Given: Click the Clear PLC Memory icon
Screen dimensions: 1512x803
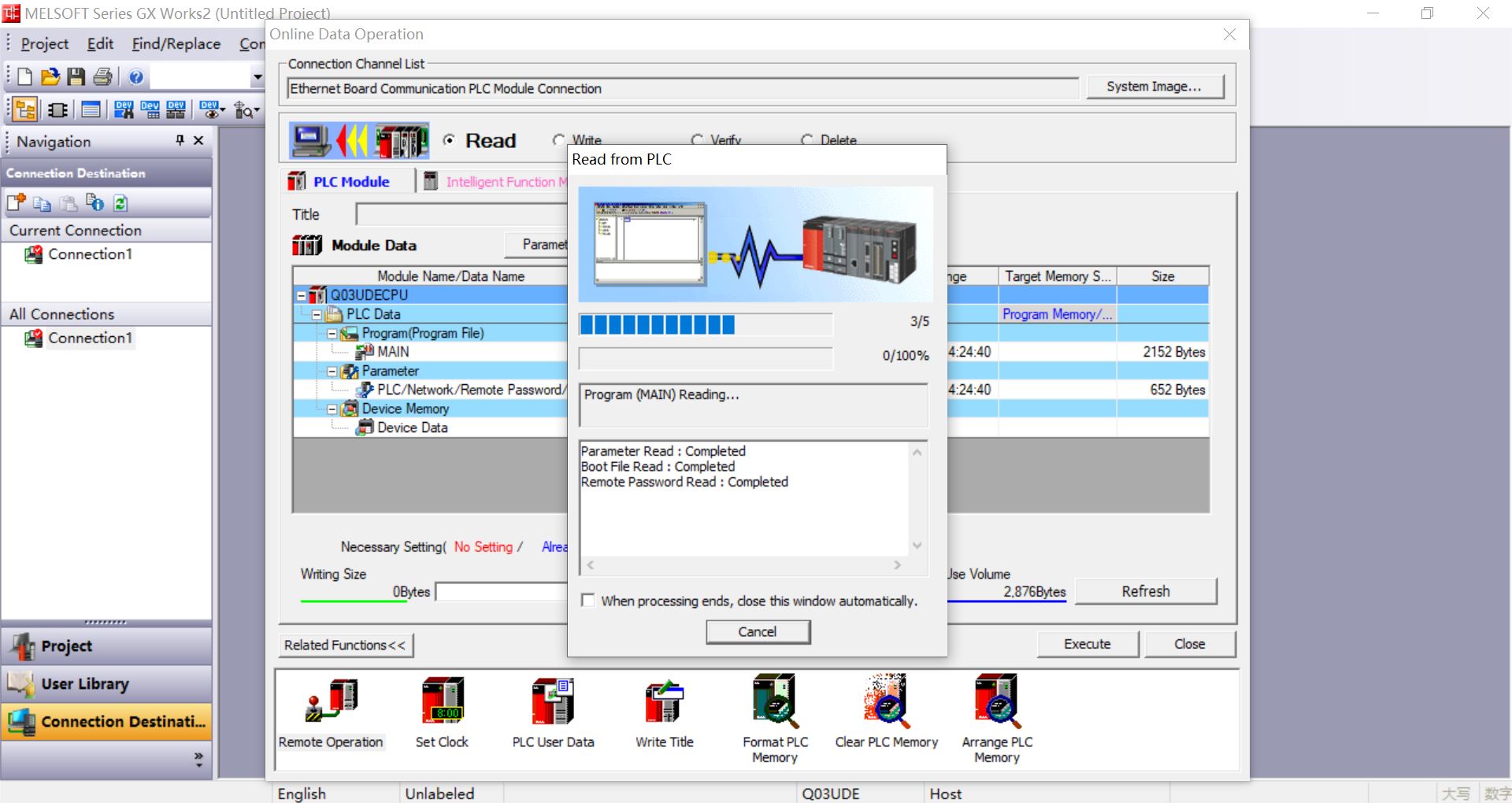Looking at the screenshot, I should [x=886, y=701].
